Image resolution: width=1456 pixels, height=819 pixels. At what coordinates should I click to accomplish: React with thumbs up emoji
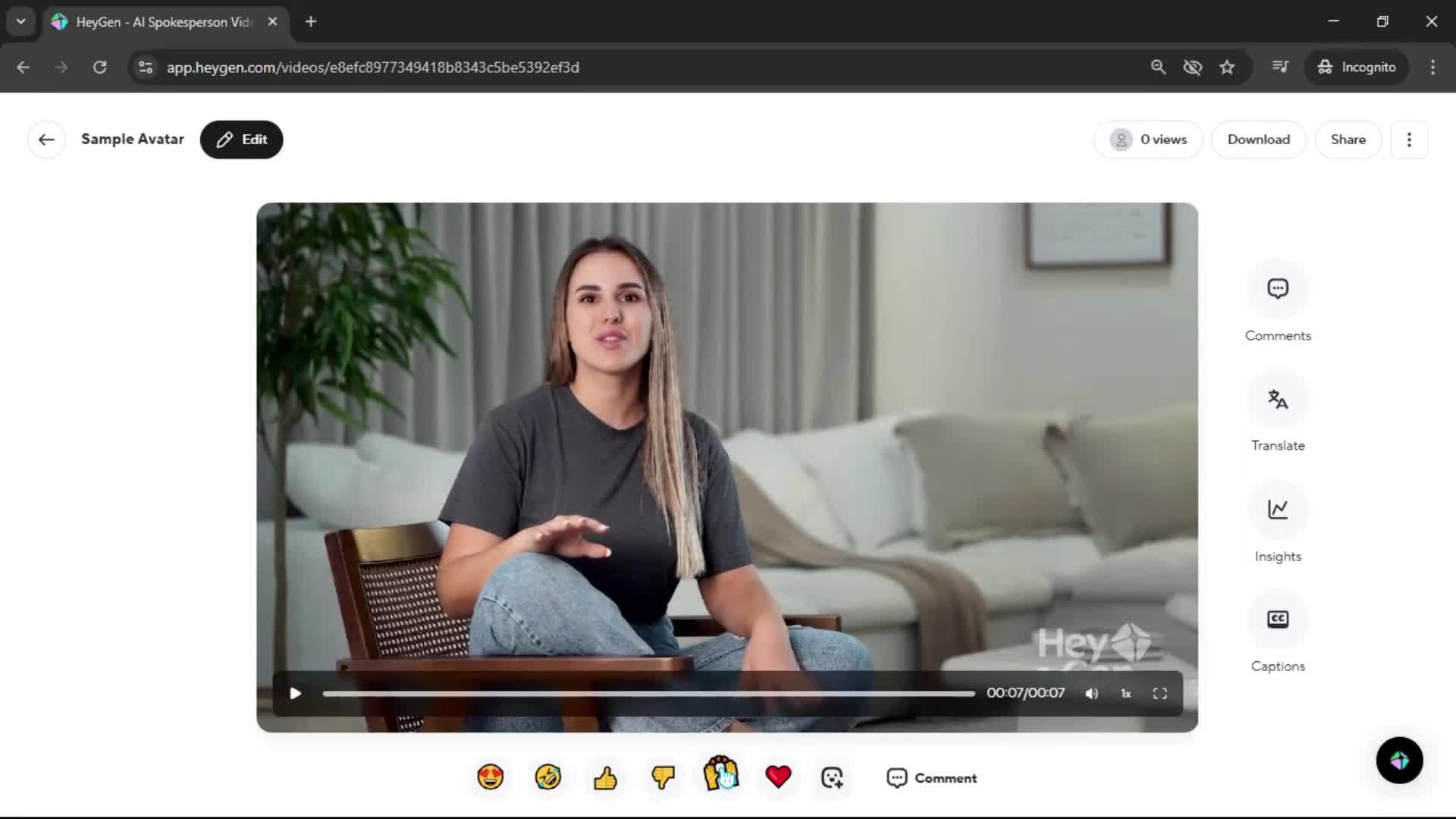click(x=605, y=777)
